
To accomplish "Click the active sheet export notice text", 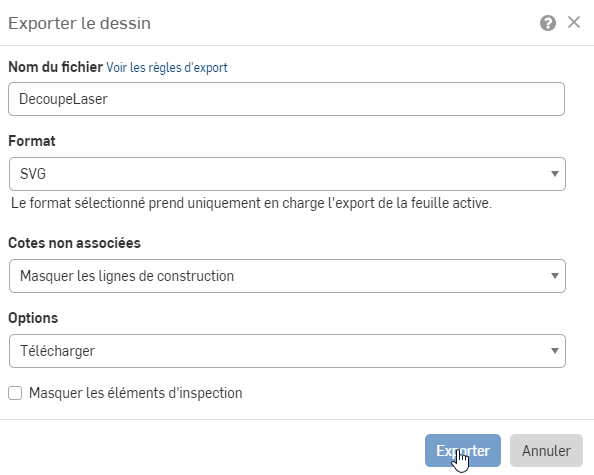I will pyautogui.click(x=251, y=203).
